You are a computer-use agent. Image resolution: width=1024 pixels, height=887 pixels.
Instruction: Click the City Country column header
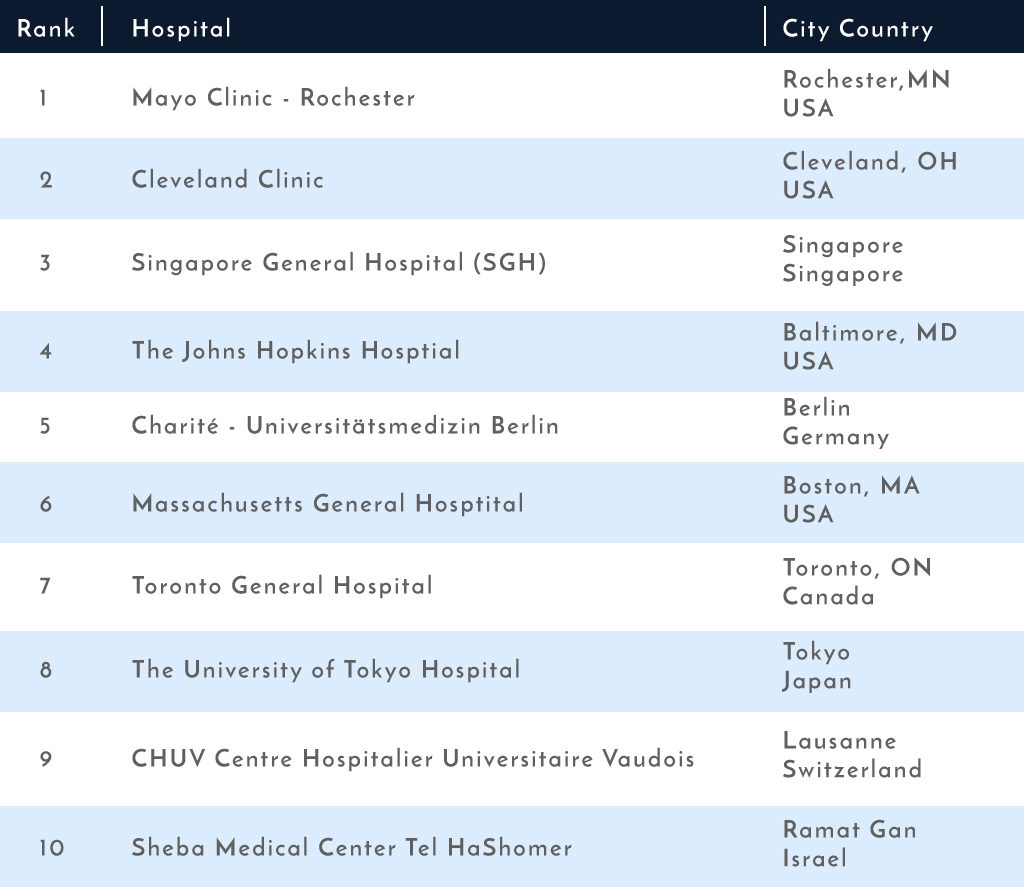[857, 29]
